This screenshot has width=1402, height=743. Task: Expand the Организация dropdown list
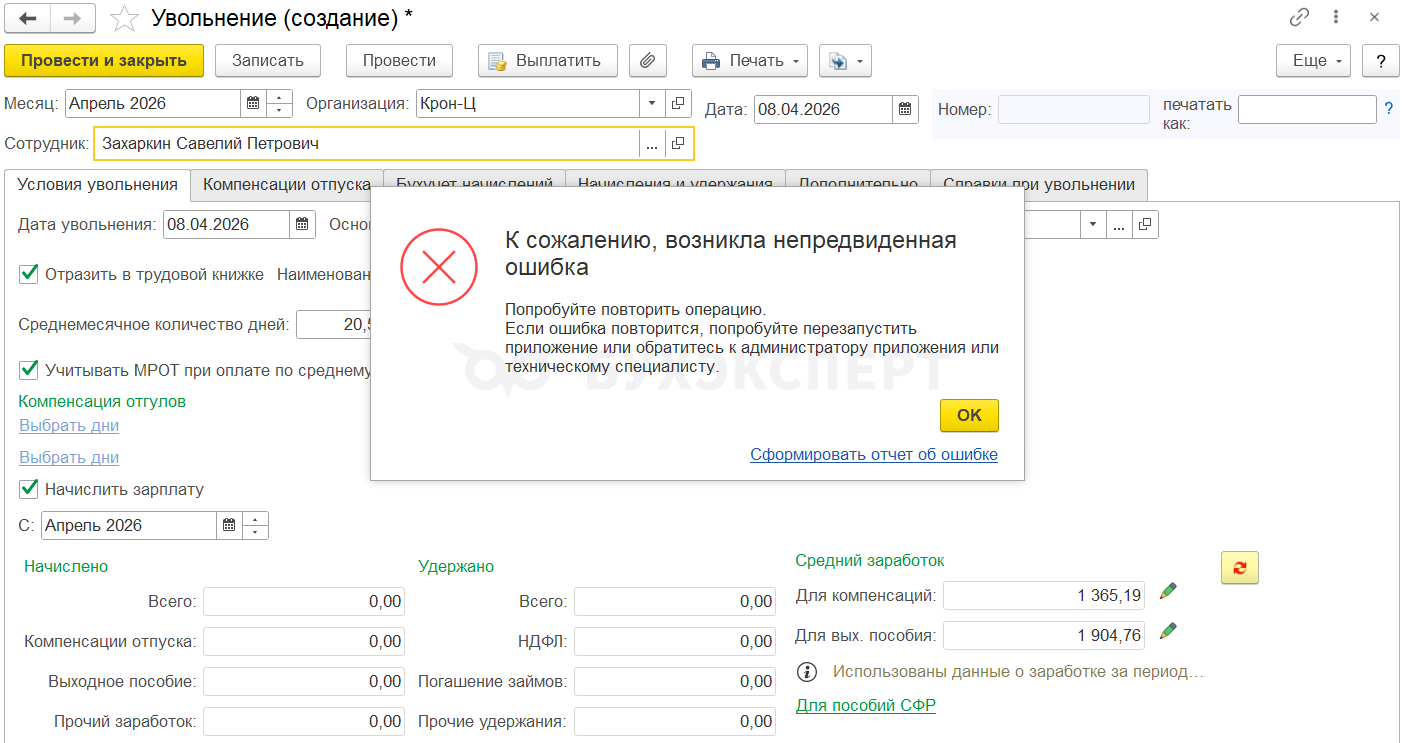652,103
